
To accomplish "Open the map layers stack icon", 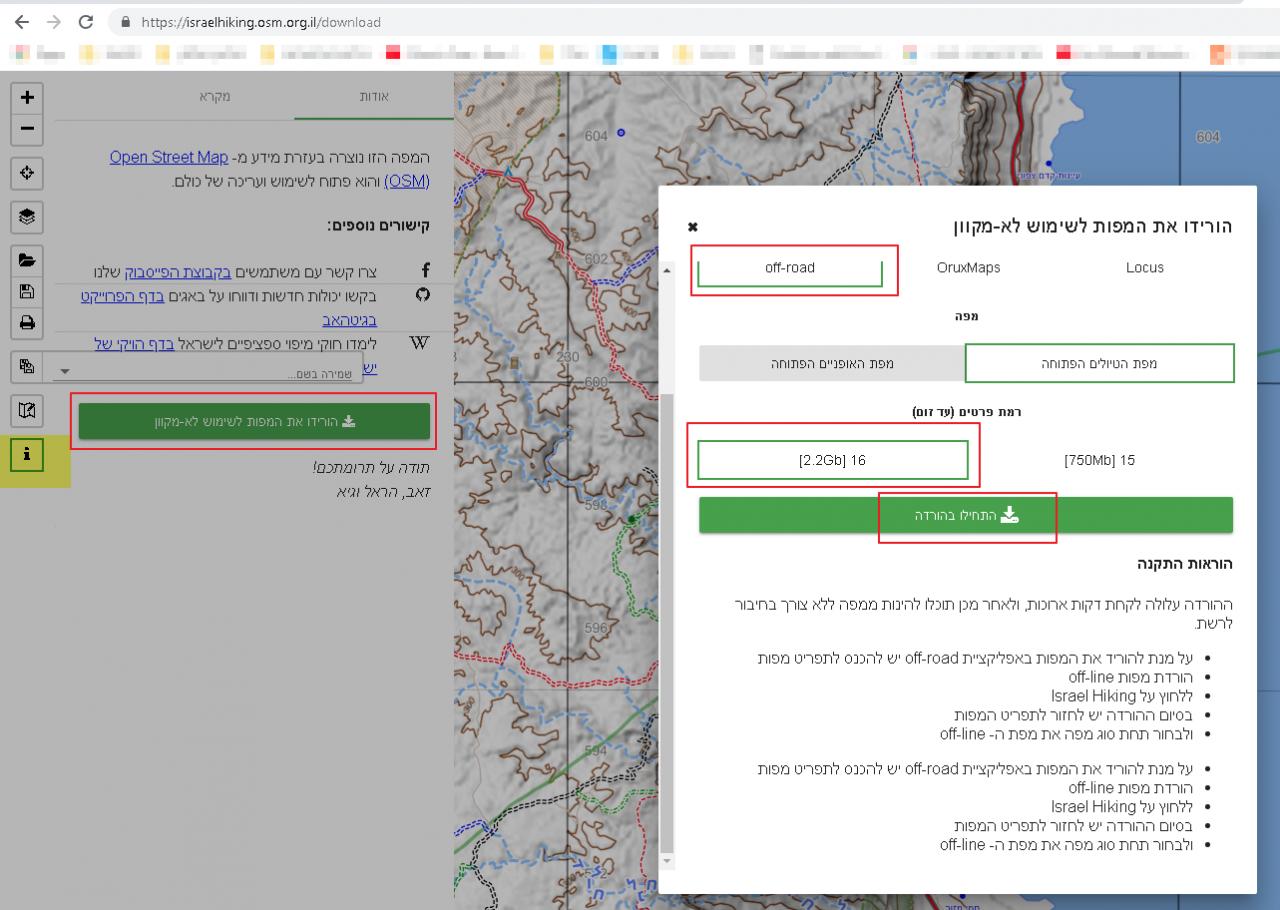I will coord(27,216).
